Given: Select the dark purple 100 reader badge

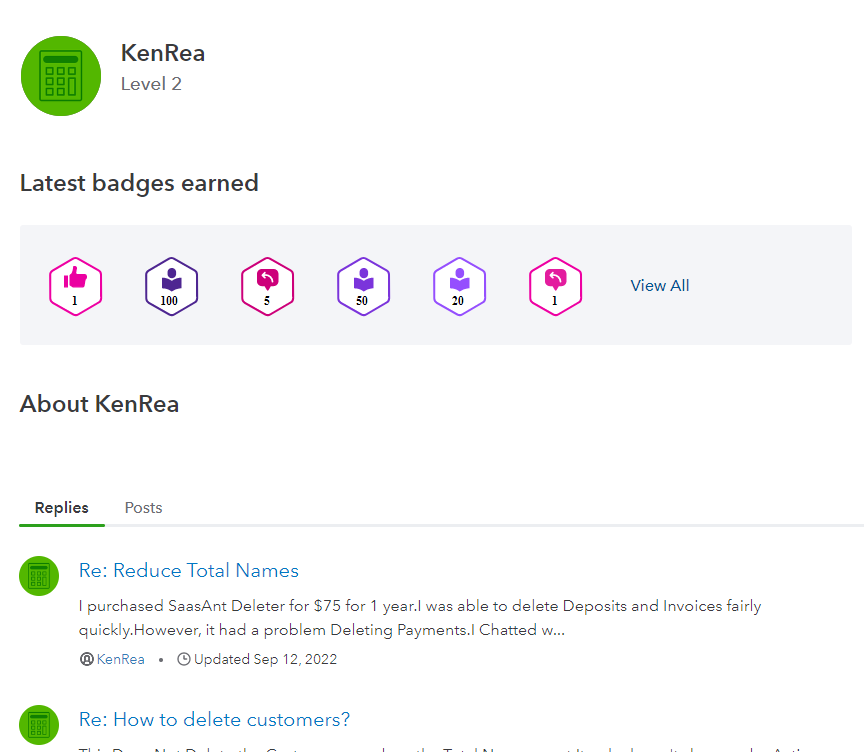Looking at the screenshot, I should (x=172, y=286).
